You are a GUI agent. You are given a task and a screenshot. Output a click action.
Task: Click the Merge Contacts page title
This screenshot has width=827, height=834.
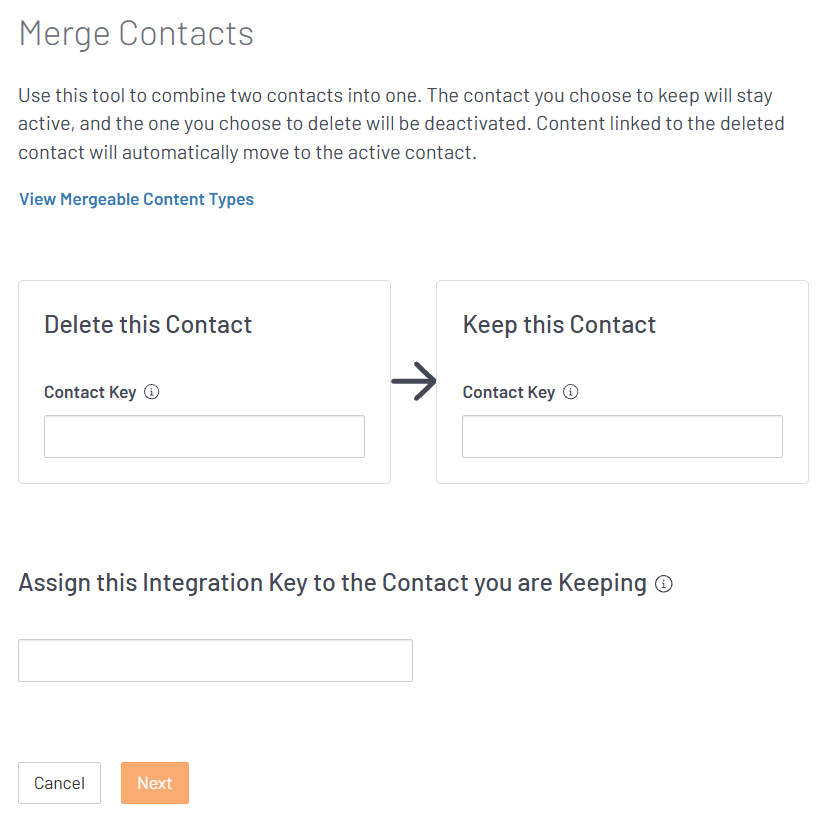pyautogui.click(x=135, y=33)
